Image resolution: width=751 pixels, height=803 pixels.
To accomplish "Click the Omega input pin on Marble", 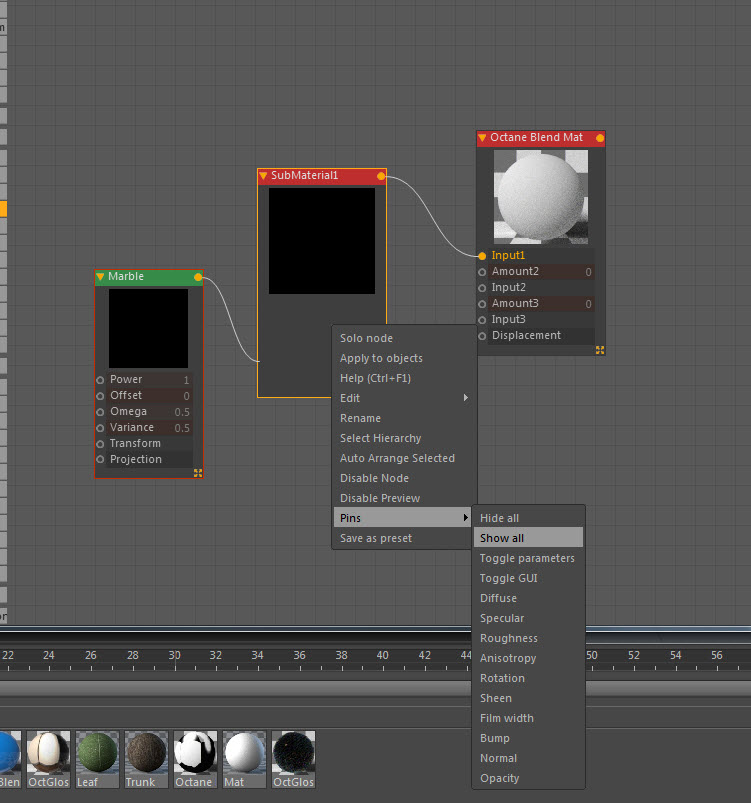I will (100, 412).
